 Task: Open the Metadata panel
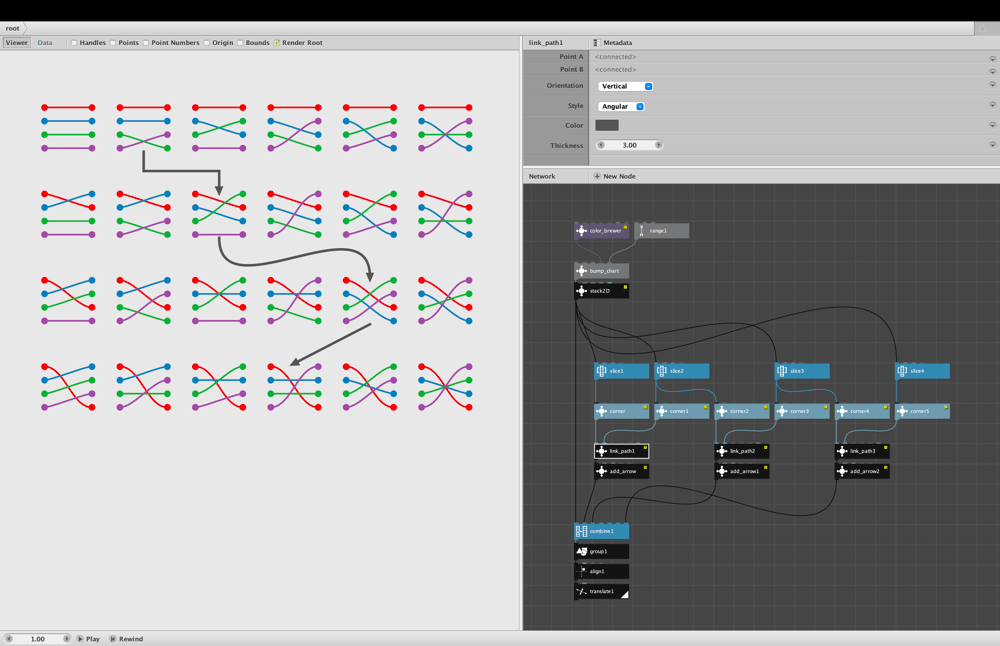[x=613, y=43]
